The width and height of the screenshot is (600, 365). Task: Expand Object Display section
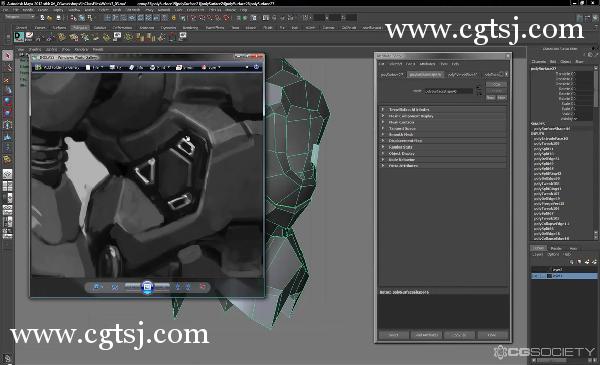pos(443,153)
